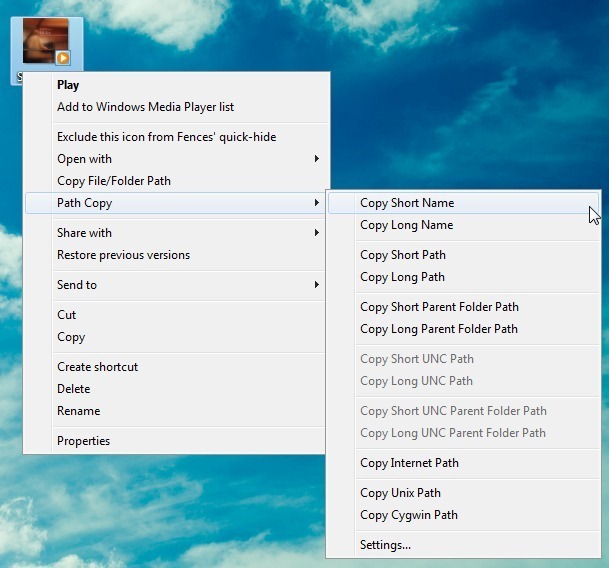The height and width of the screenshot is (568, 609).
Task: Expand the Open with submenu arrow
Action: [x=317, y=159]
